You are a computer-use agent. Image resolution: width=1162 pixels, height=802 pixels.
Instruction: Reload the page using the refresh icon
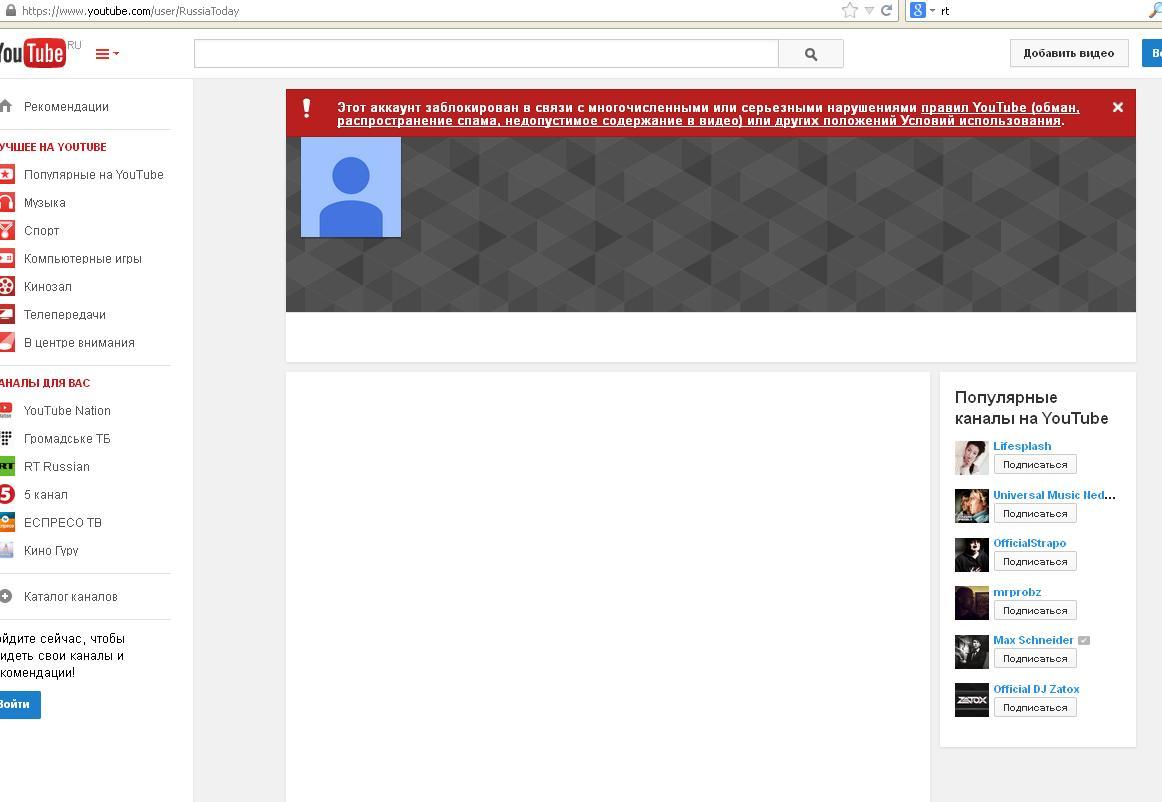[886, 11]
